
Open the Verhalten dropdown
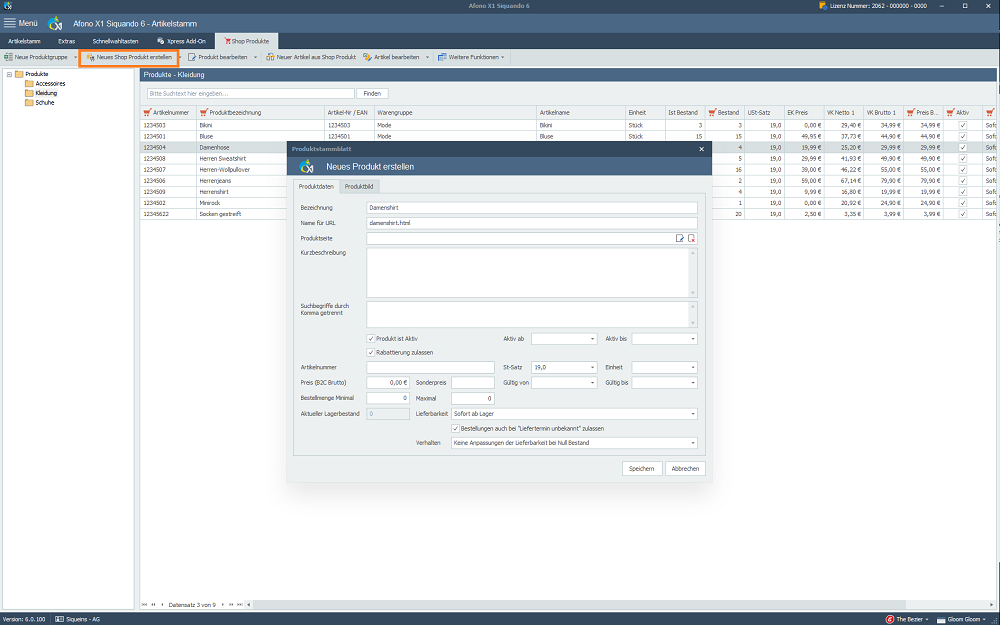[x=574, y=443]
